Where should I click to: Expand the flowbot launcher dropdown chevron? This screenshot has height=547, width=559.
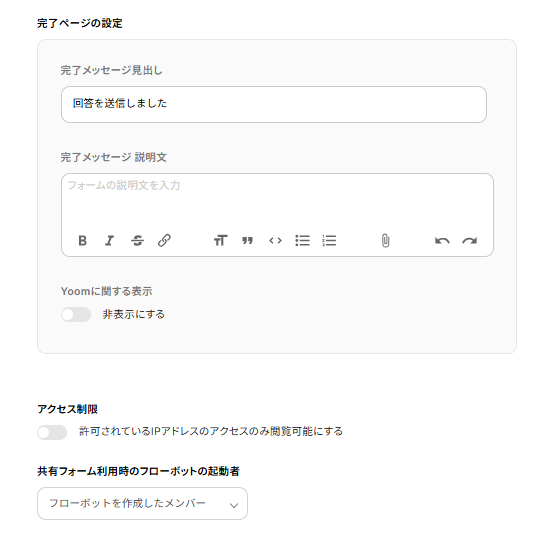(x=234, y=505)
